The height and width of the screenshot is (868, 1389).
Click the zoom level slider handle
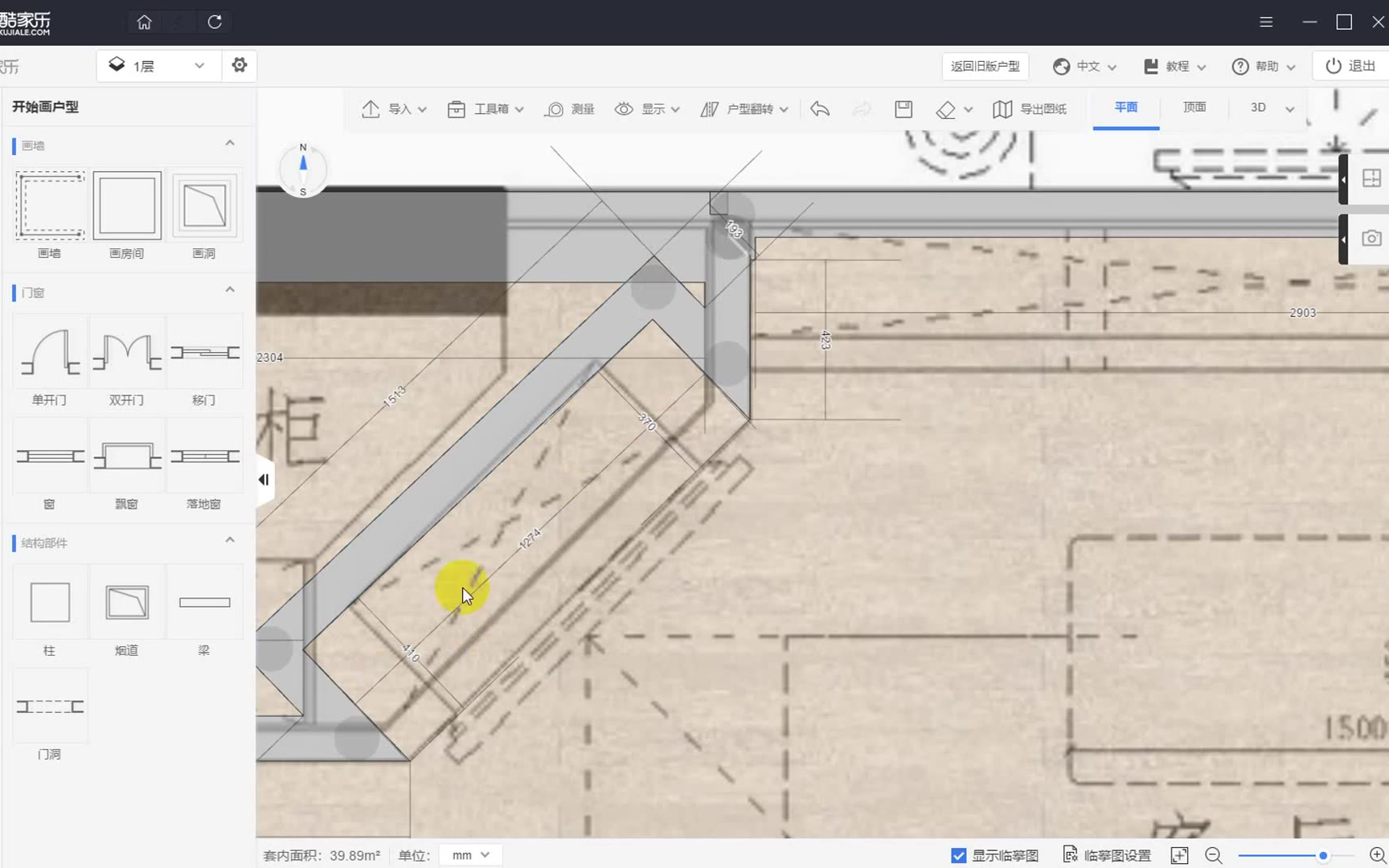(x=1323, y=856)
